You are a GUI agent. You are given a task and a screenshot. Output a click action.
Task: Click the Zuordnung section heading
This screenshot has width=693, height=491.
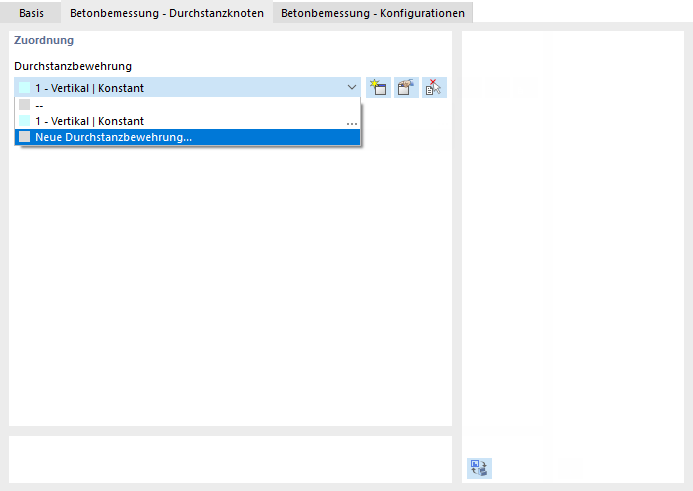click(x=44, y=40)
